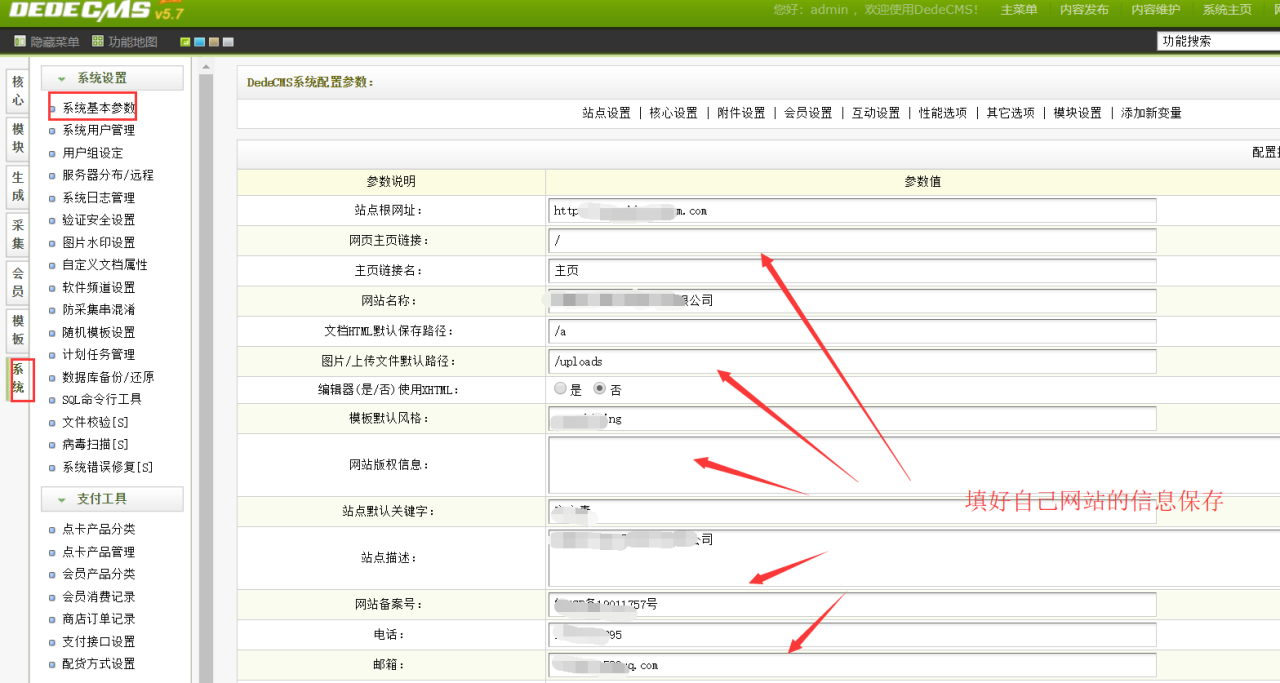Image resolution: width=1280 pixels, height=683 pixels.
Task: Switch to the 会员 side tab
Action: tap(18, 283)
